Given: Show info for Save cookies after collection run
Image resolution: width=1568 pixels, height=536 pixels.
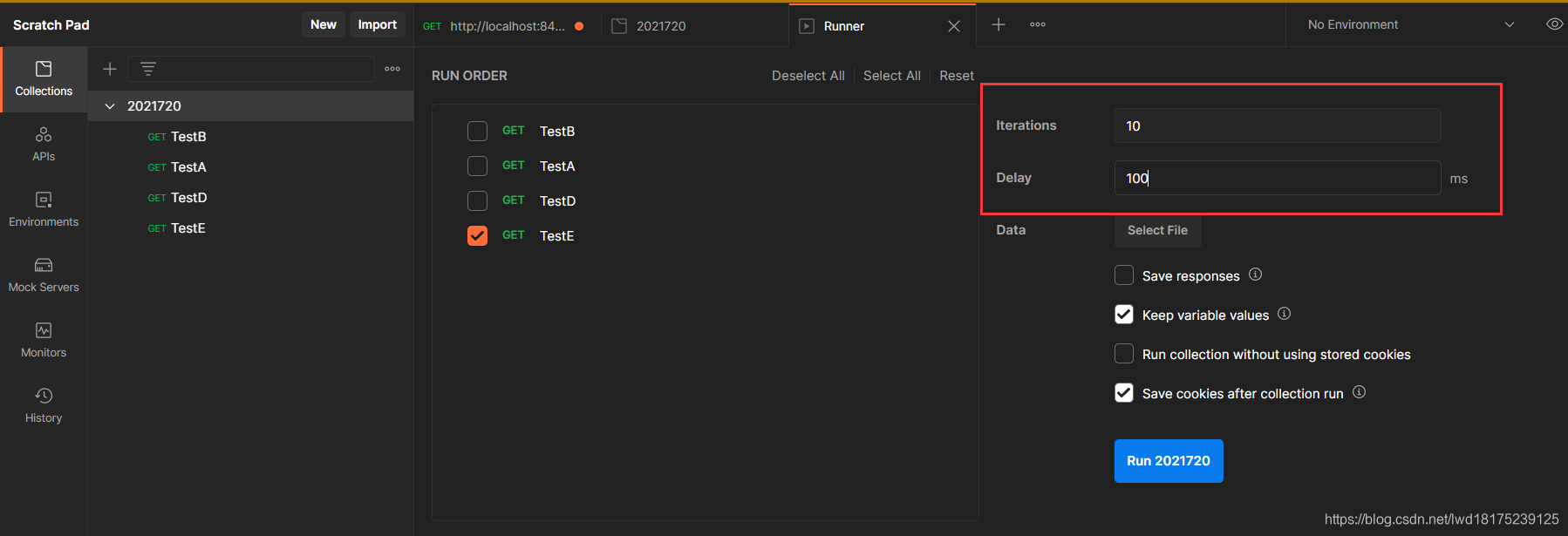Looking at the screenshot, I should 1359,392.
